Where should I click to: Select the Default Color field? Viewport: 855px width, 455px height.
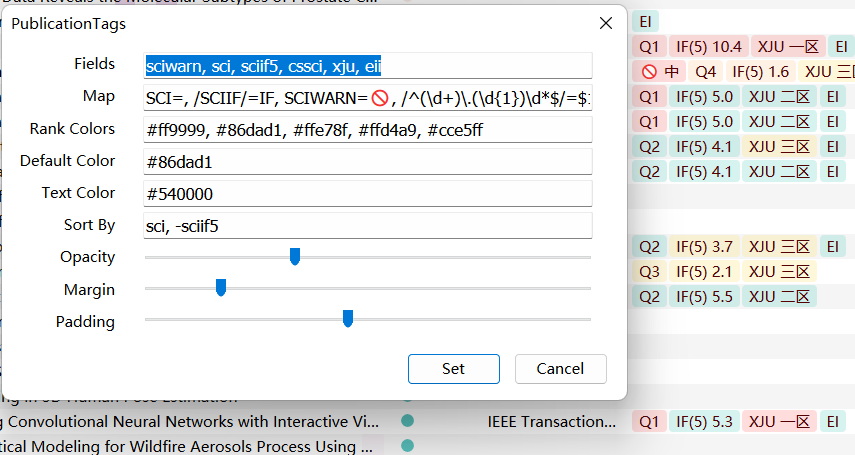[x=368, y=162]
